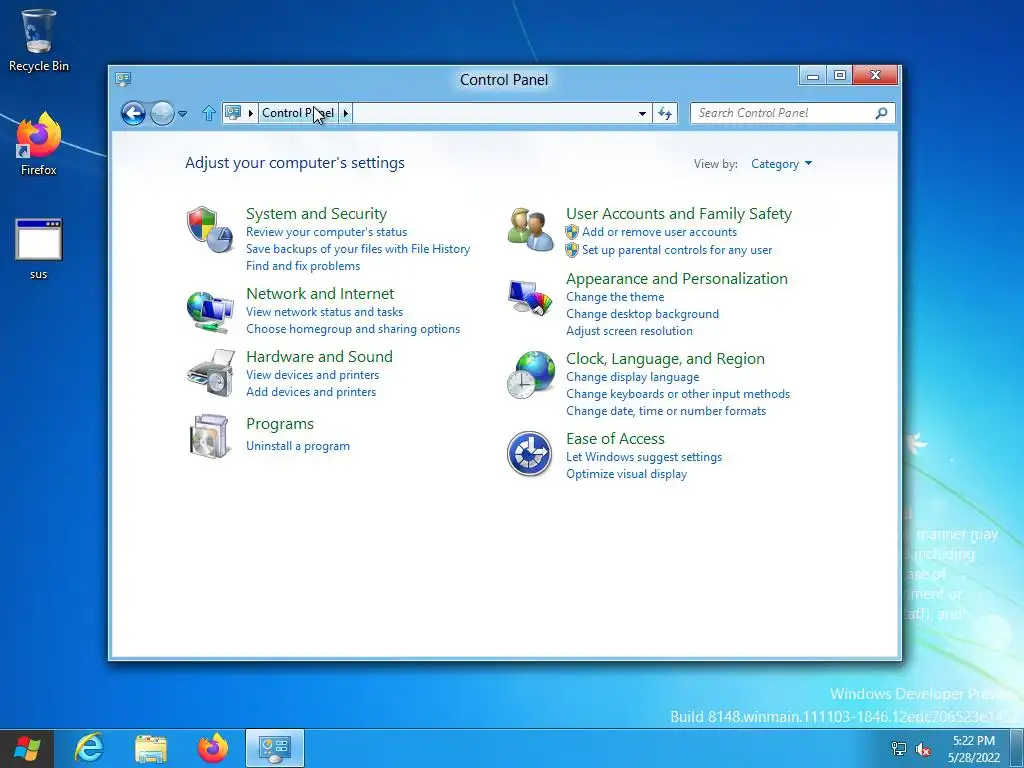This screenshot has height=768, width=1024.
Task: Refresh the Control Panel address bar
Action: (665, 114)
